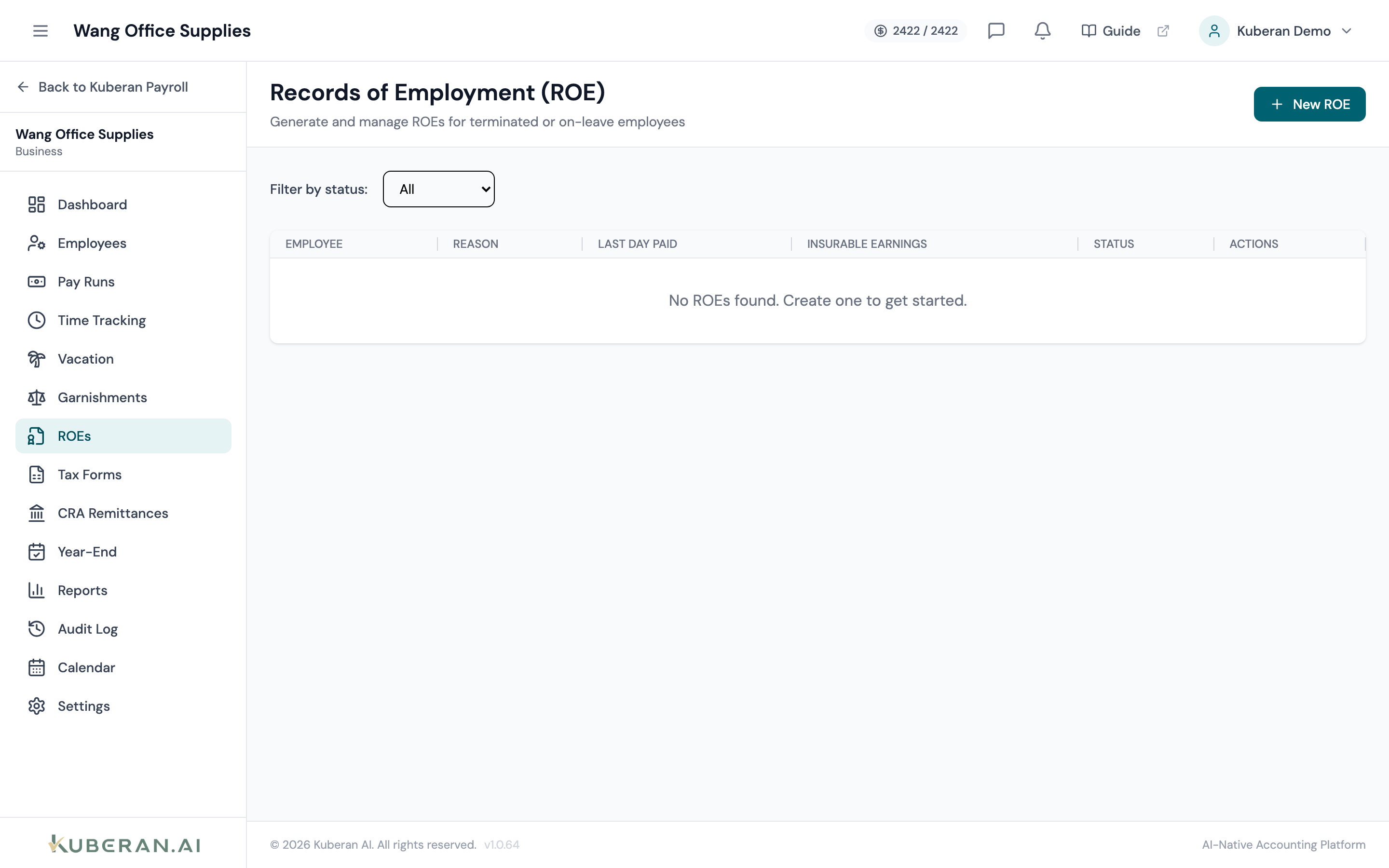Open the Filter by status dropdown
The width and height of the screenshot is (1389, 868).
438,189
